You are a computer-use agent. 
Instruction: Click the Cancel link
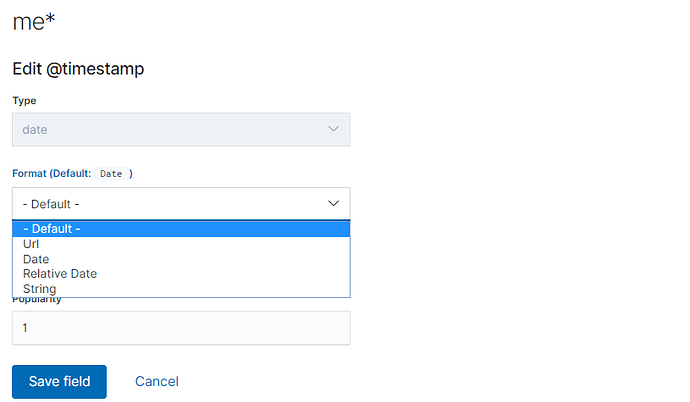(157, 381)
